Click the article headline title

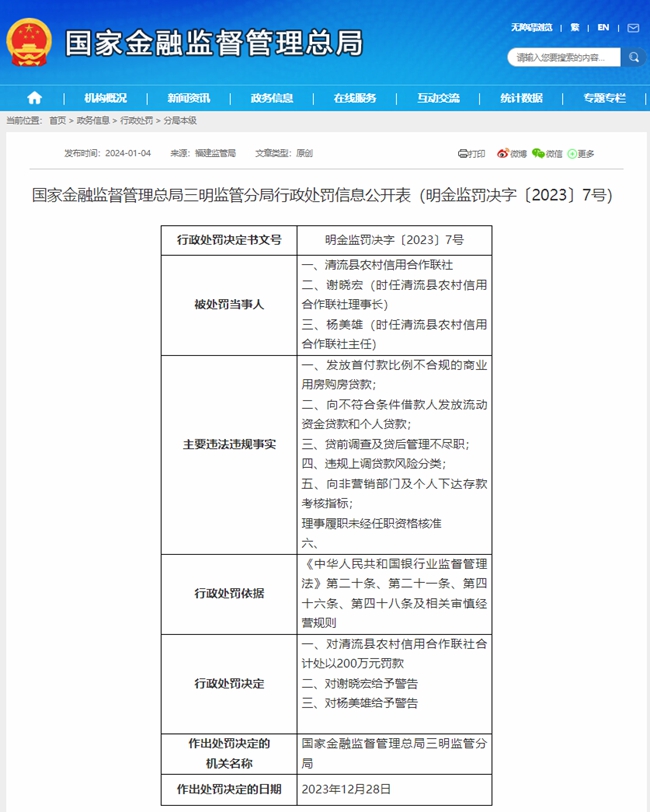click(322, 195)
